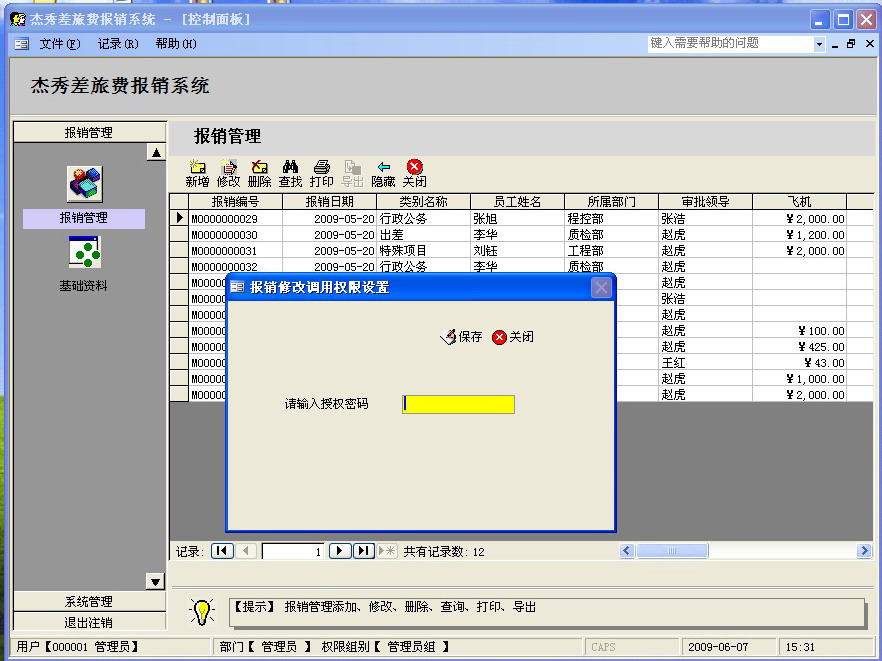Go to the previous record
The height and width of the screenshot is (661, 882).
tap(246, 551)
